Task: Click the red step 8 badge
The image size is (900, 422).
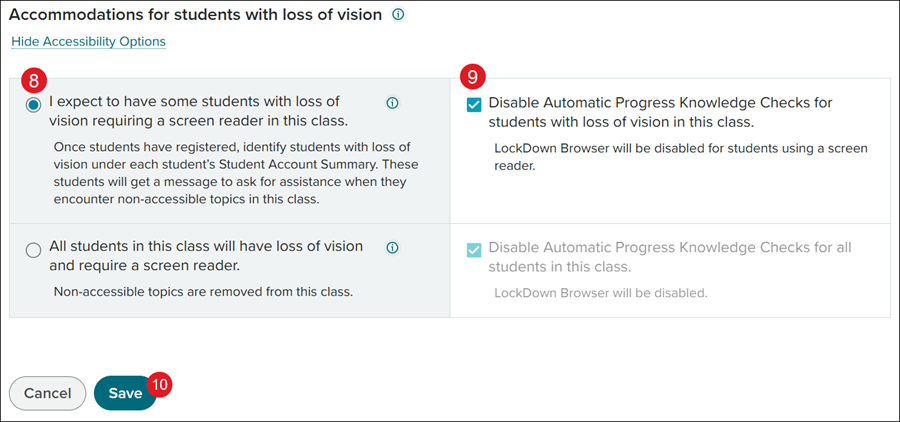Action: tap(33, 78)
